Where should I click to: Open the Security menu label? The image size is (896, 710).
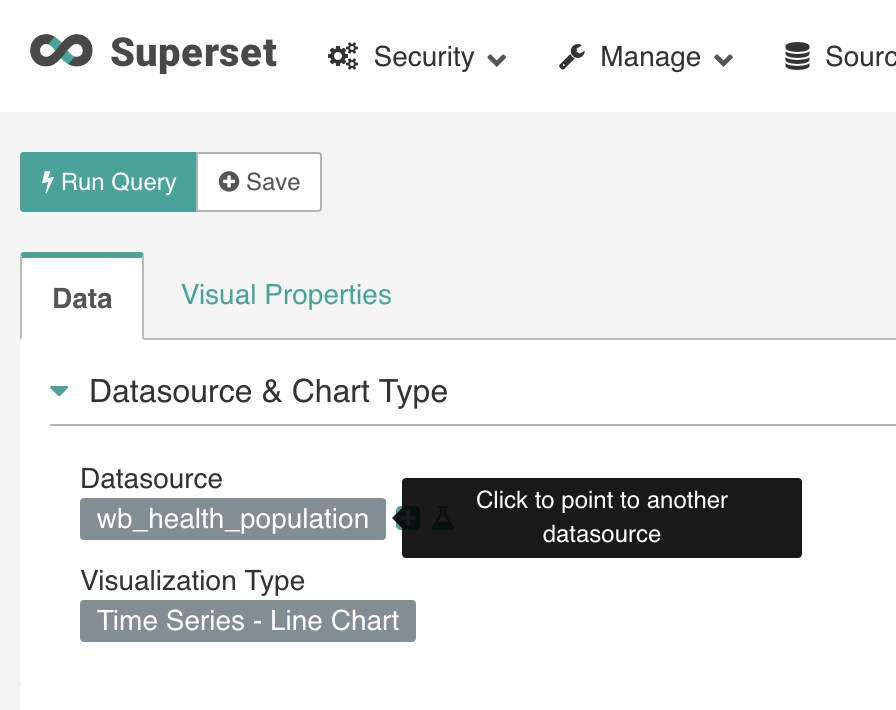click(424, 57)
